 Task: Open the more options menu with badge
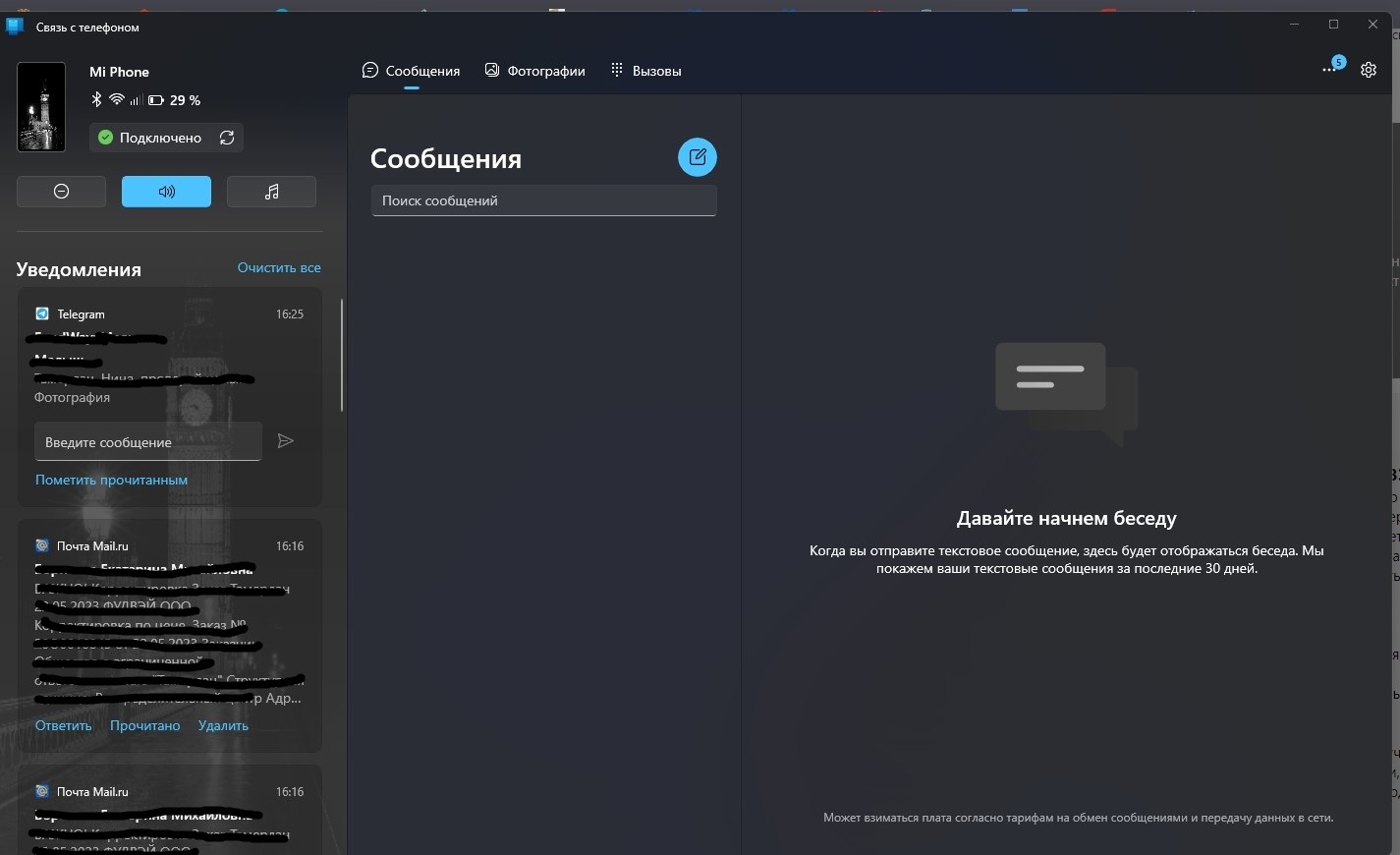[x=1332, y=67]
